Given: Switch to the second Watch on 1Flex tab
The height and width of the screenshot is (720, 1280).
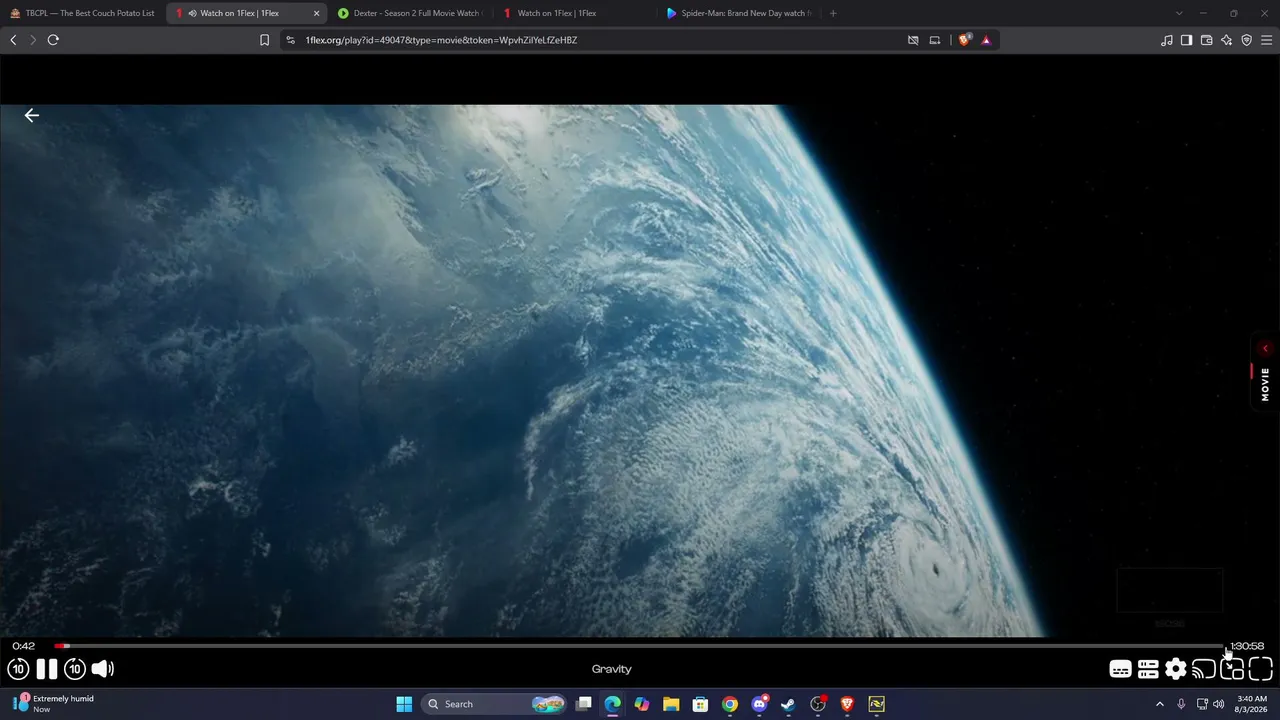Looking at the screenshot, I should click(575, 13).
